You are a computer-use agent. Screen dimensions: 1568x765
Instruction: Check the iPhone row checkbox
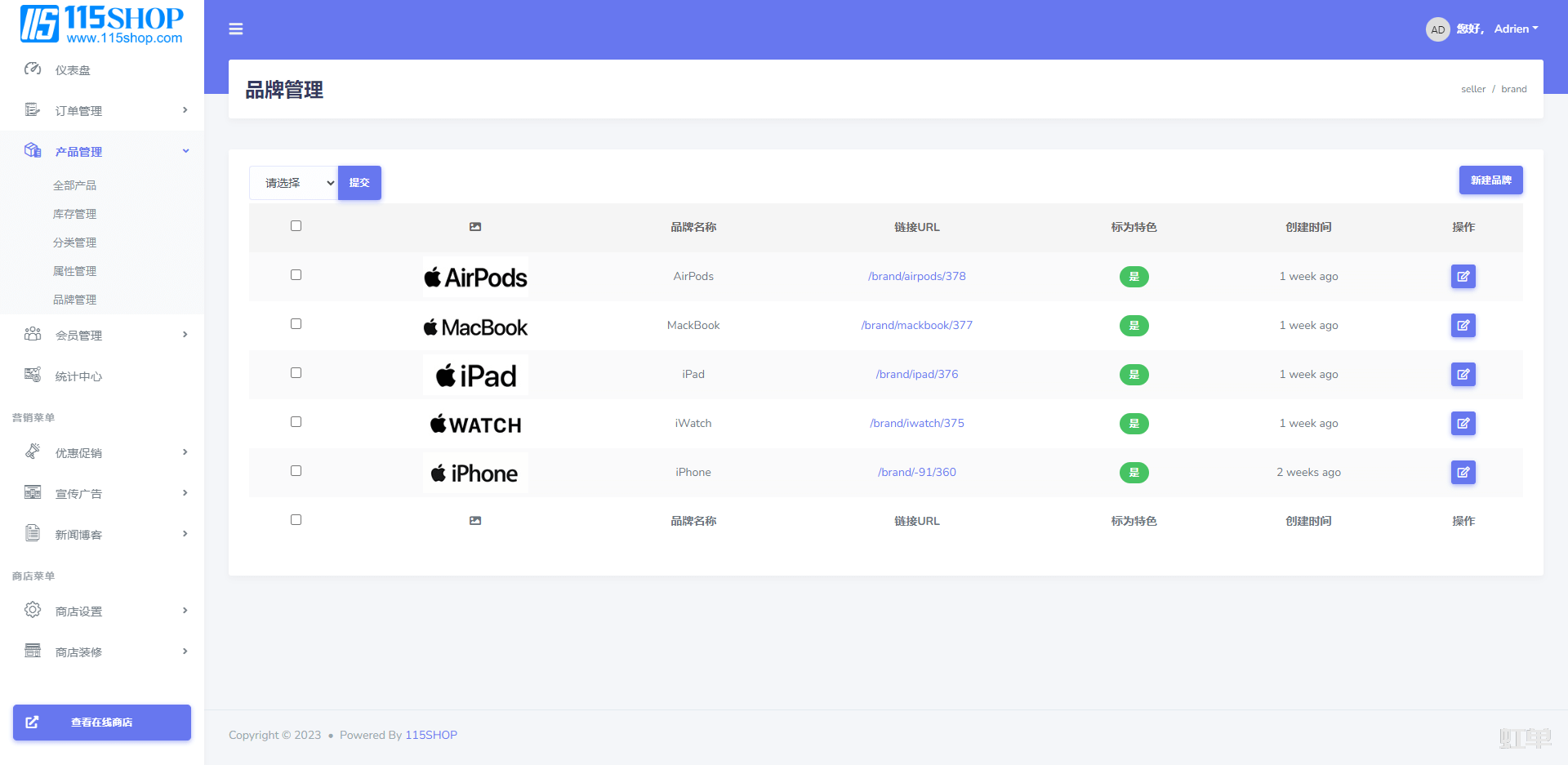[x=296, y=471]
